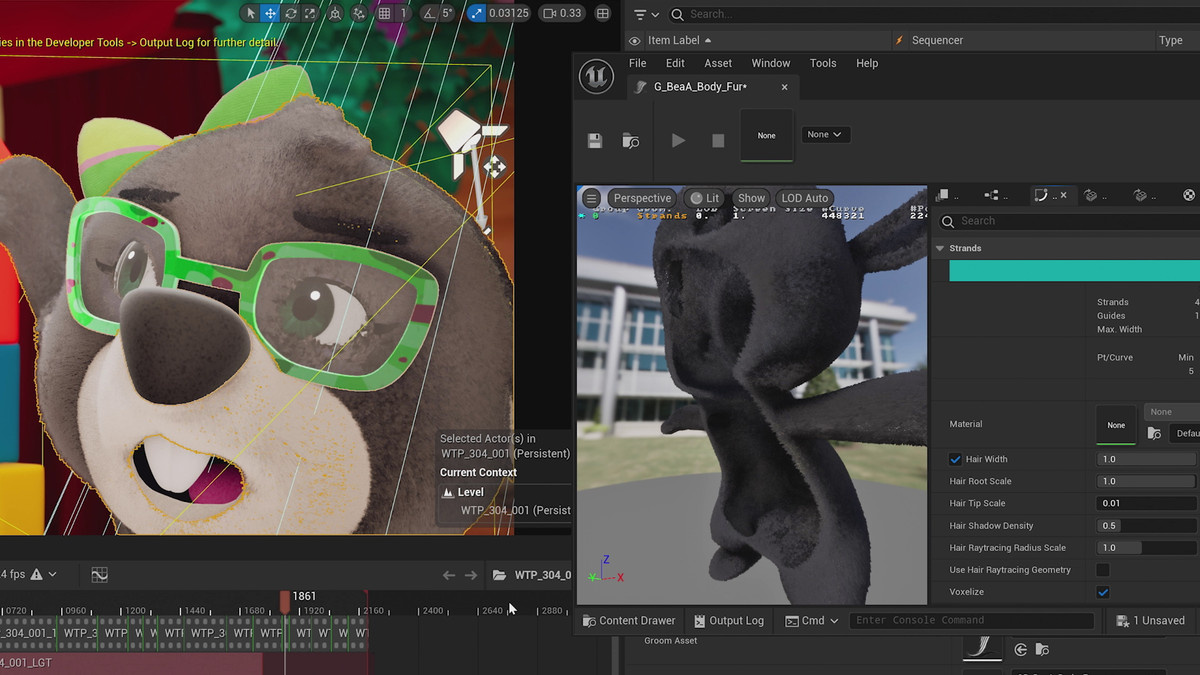The height and width of the screenshot is (675, 1200).
Task: Sort by the Sequencer column header
Action: pyautogui.click(x=937, y=40)
